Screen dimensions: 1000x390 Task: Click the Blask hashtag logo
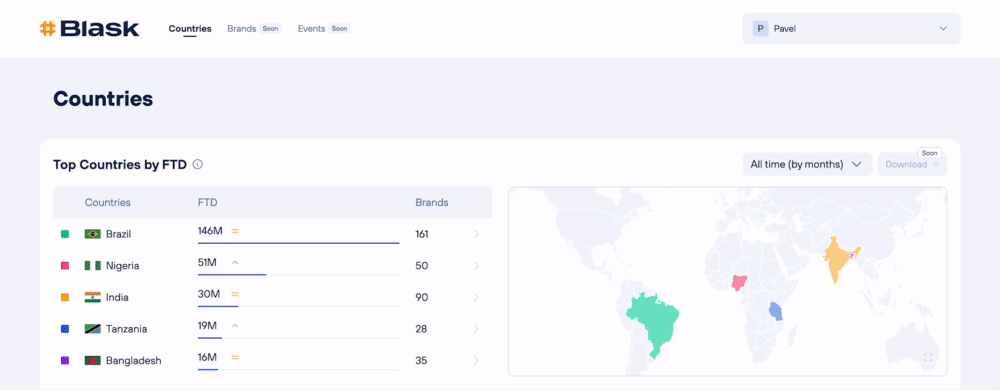click(x=48, y=29)
